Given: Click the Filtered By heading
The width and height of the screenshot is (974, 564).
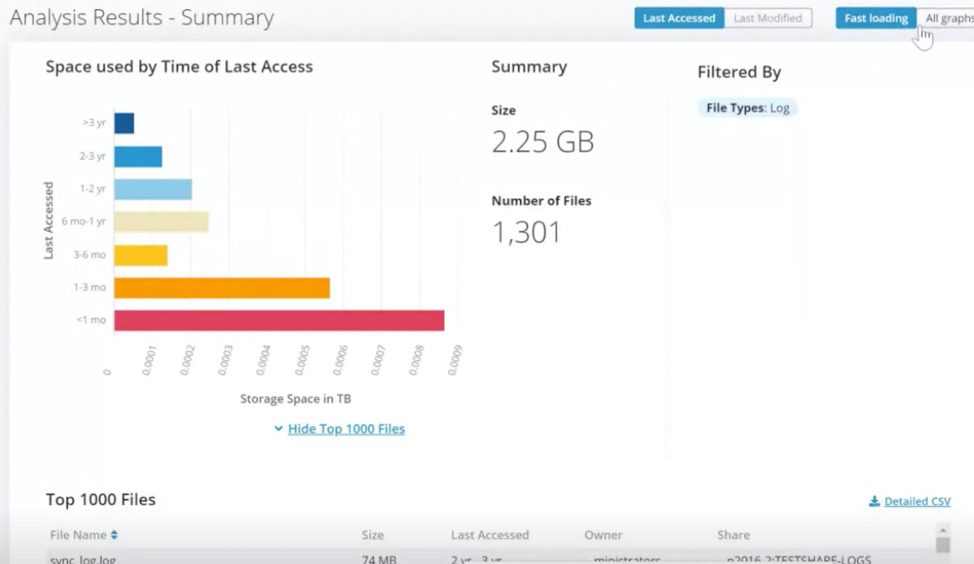Looking at the screenshot, I should tap(739, 72).
